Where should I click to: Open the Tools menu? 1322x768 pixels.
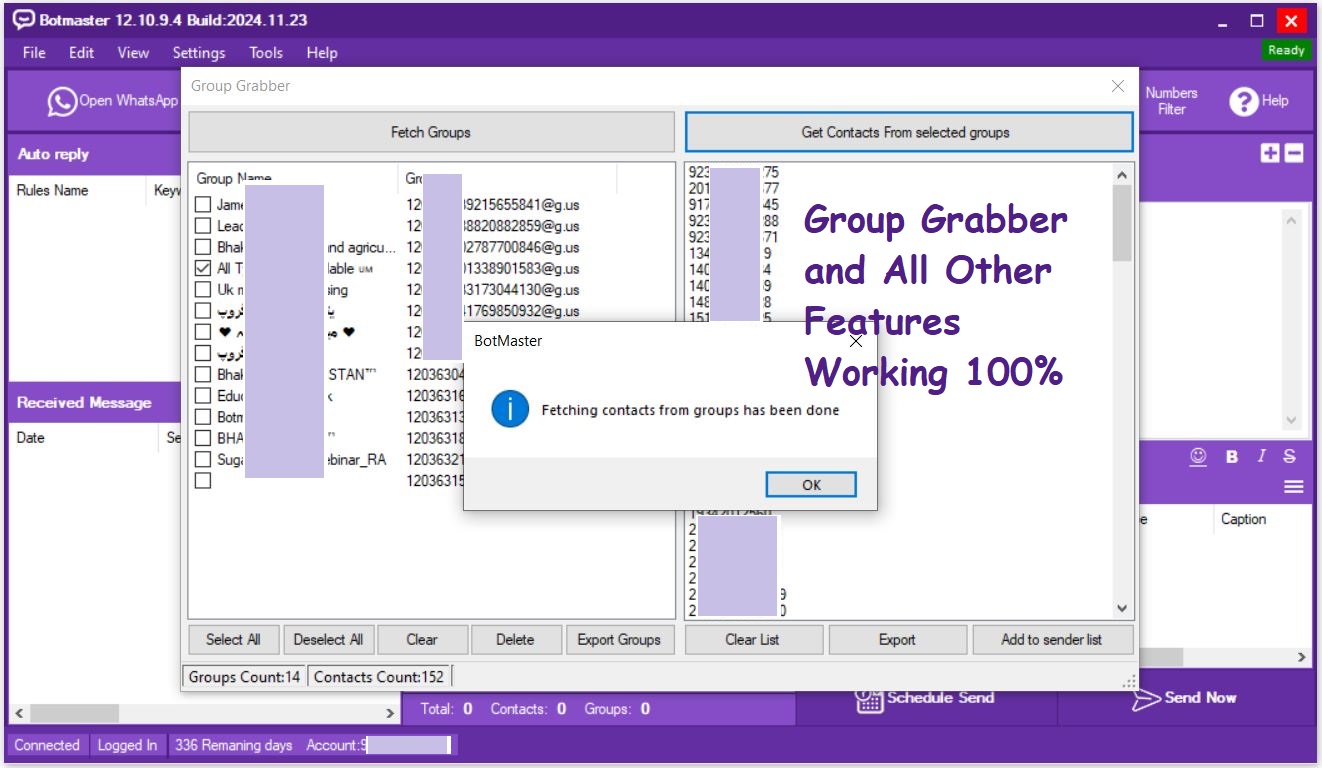click(266, 53)
